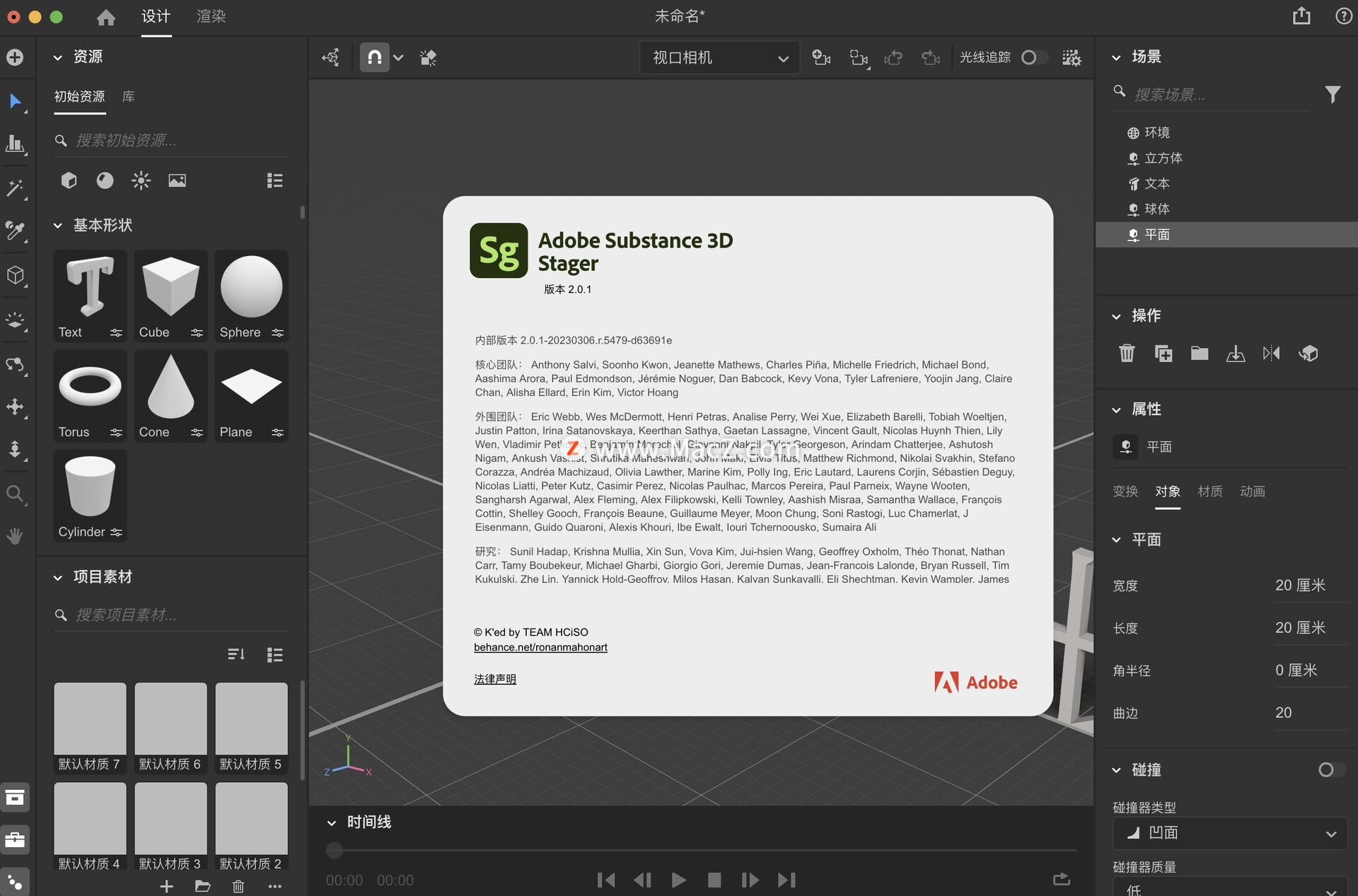This screenshot has width=1358, height=896.
Task: Click the duplicate icon in the 操作 panel
Action: (x=1163, y=353)
